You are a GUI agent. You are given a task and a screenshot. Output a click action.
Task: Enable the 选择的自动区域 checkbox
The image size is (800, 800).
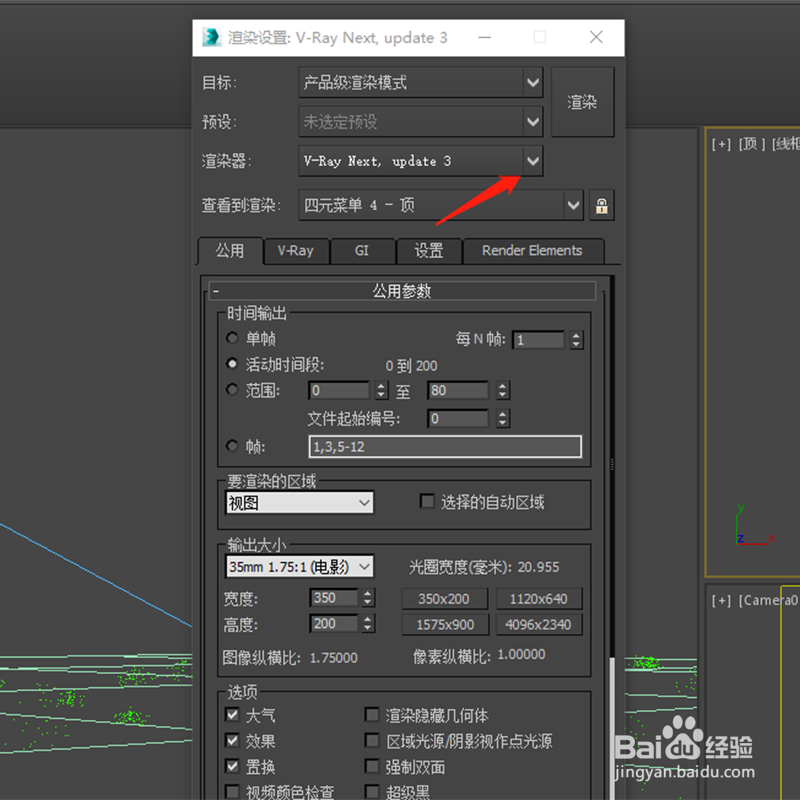pos(427,502)
